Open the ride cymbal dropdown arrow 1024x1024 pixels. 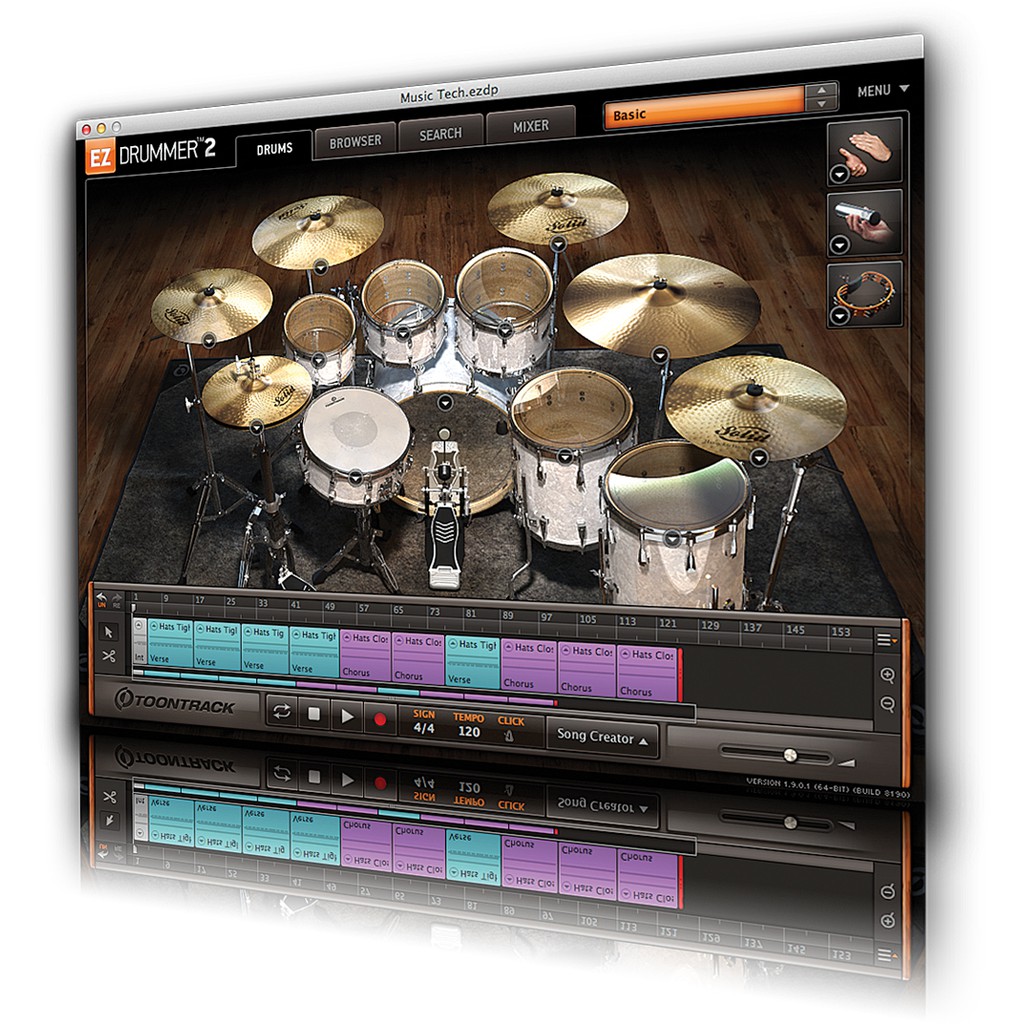click(x=660, y=355)
